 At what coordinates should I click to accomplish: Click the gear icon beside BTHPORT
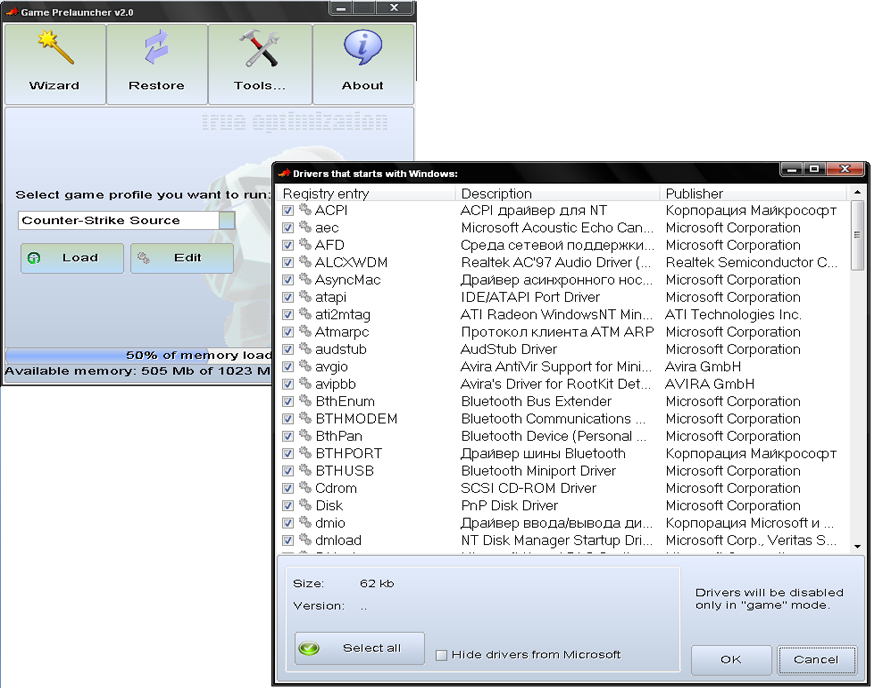[305, 453]
